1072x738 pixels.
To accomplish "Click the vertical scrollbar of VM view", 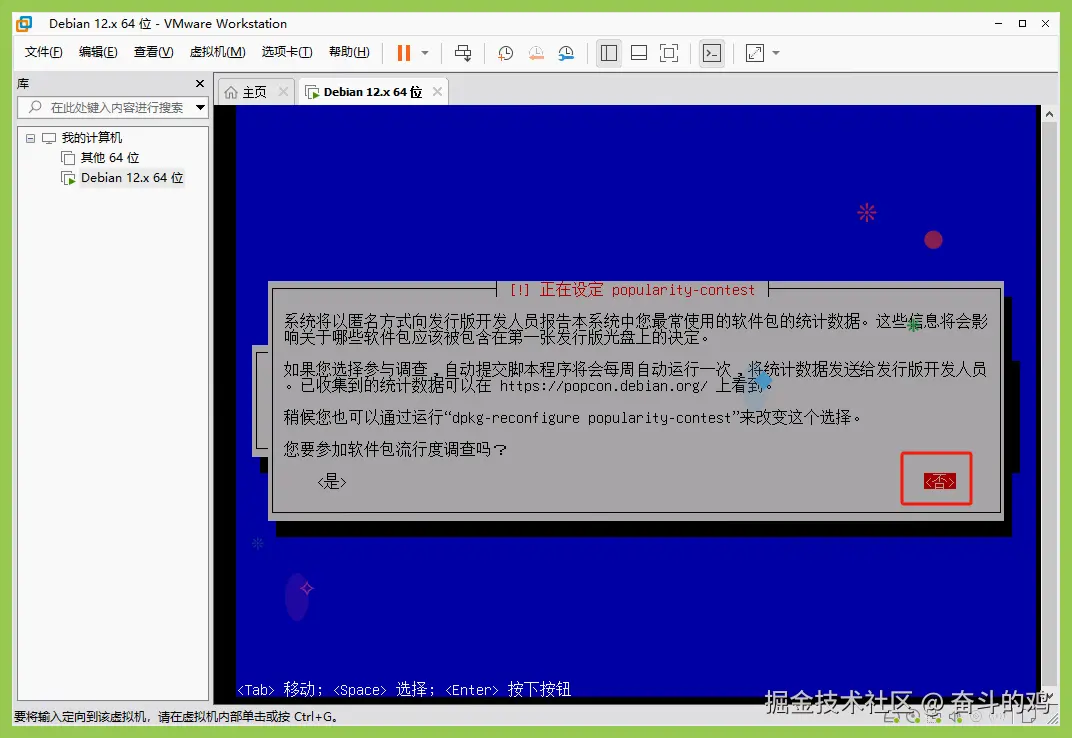I will tap(1049, 404).
